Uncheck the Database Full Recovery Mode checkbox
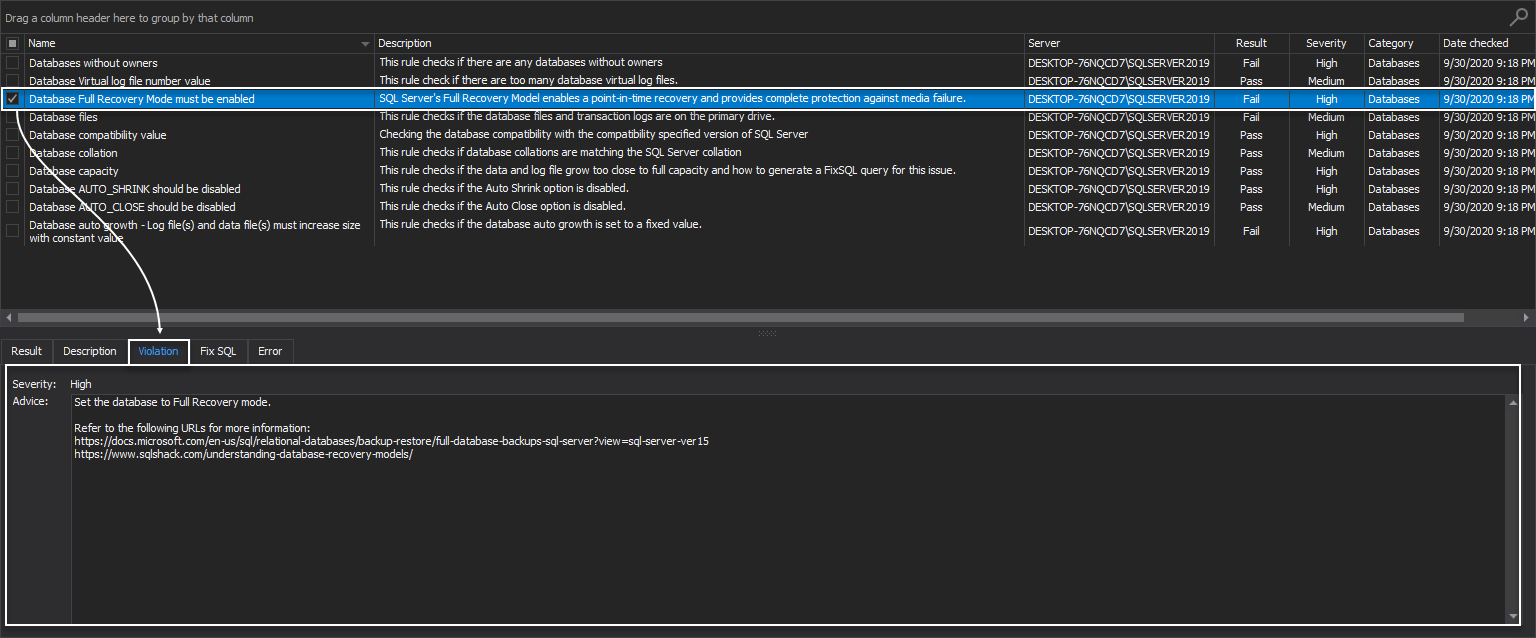1536x638 pixels. 12,98
